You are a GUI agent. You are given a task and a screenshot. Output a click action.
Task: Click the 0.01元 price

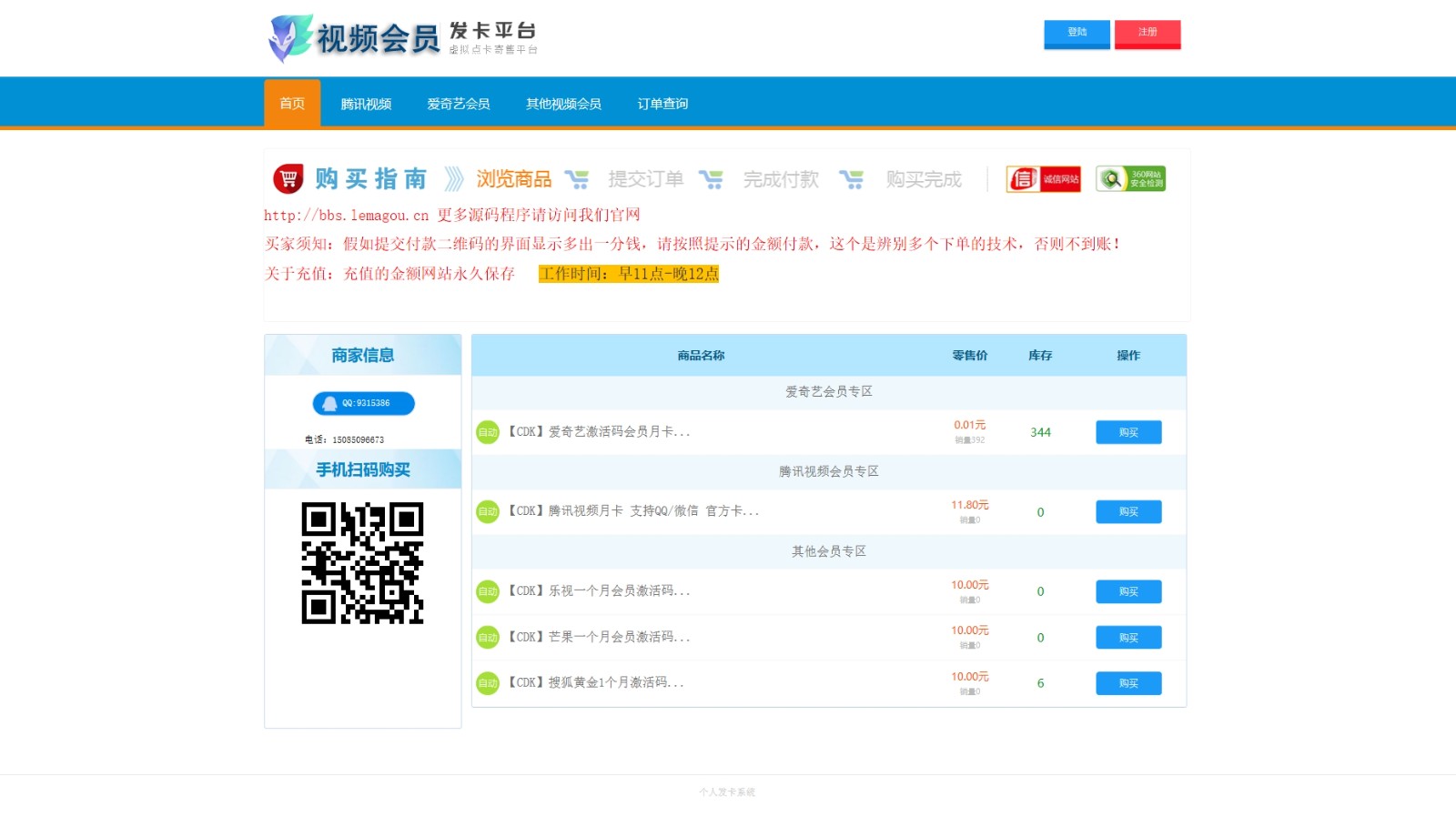[x=970, y=425]
